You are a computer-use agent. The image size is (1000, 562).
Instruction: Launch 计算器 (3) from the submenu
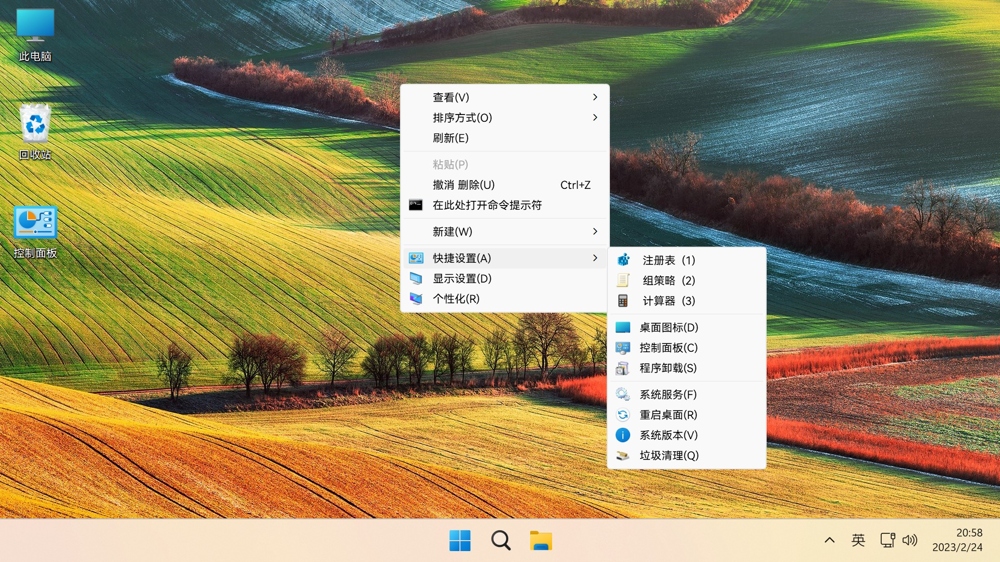pos(668,301)
